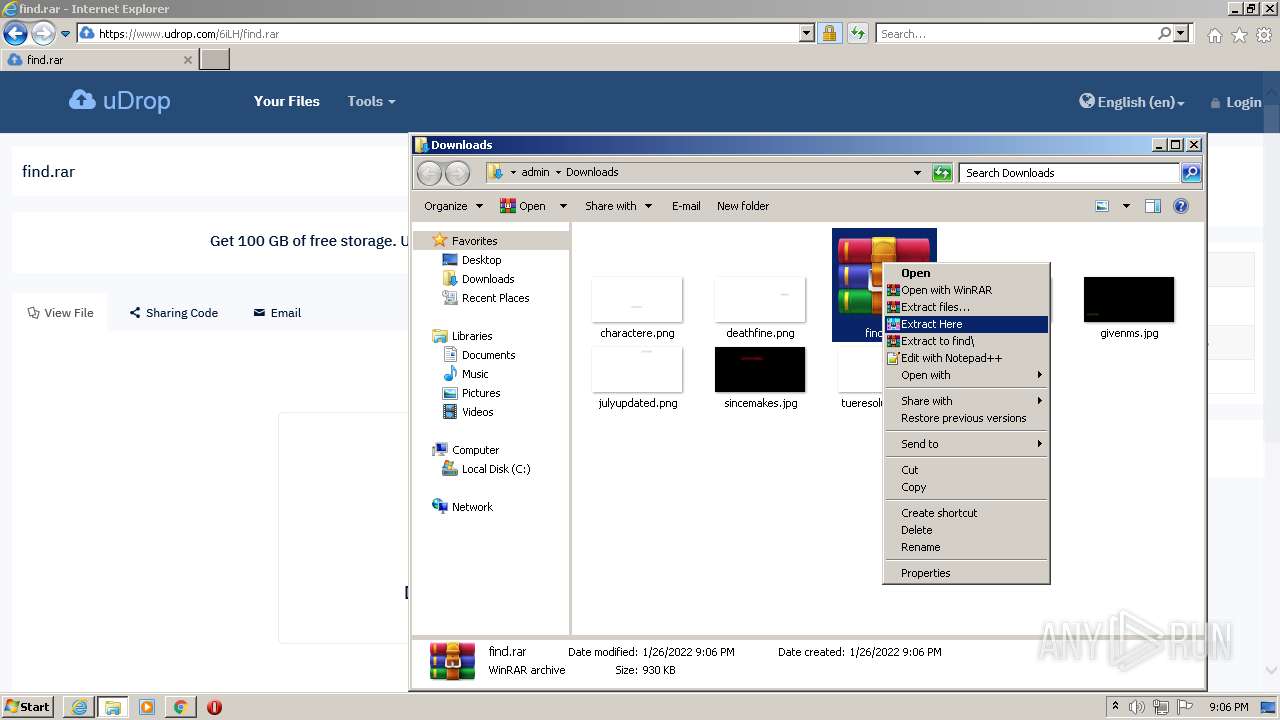Switch to the Sharing Code tab
1280x720 pixels.
point(173,313)
